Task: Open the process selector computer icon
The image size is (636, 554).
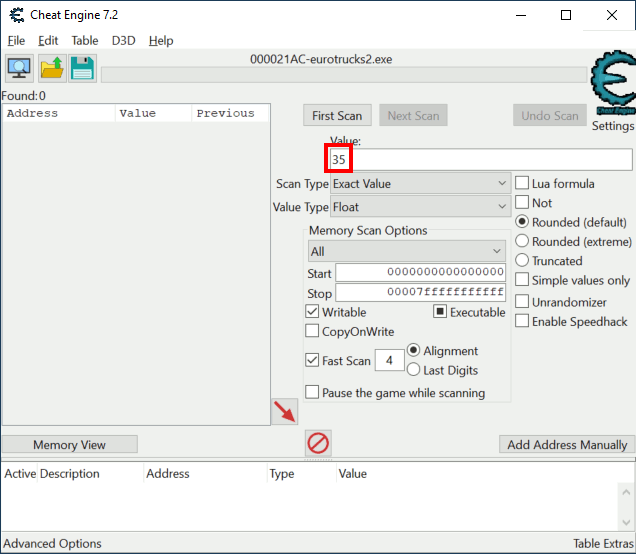Action: pyautogui.click(x=19, y=69)
